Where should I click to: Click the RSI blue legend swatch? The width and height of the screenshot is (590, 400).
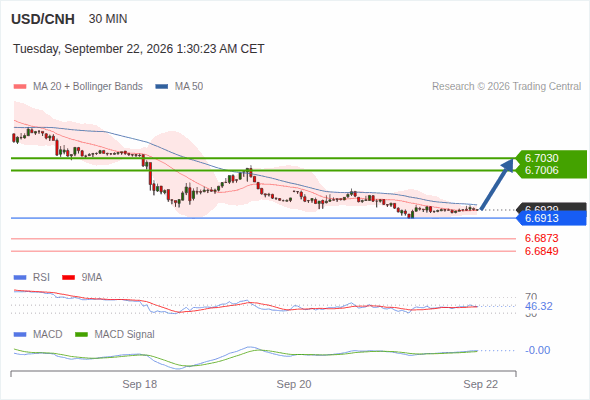click(x=20, y=278)
